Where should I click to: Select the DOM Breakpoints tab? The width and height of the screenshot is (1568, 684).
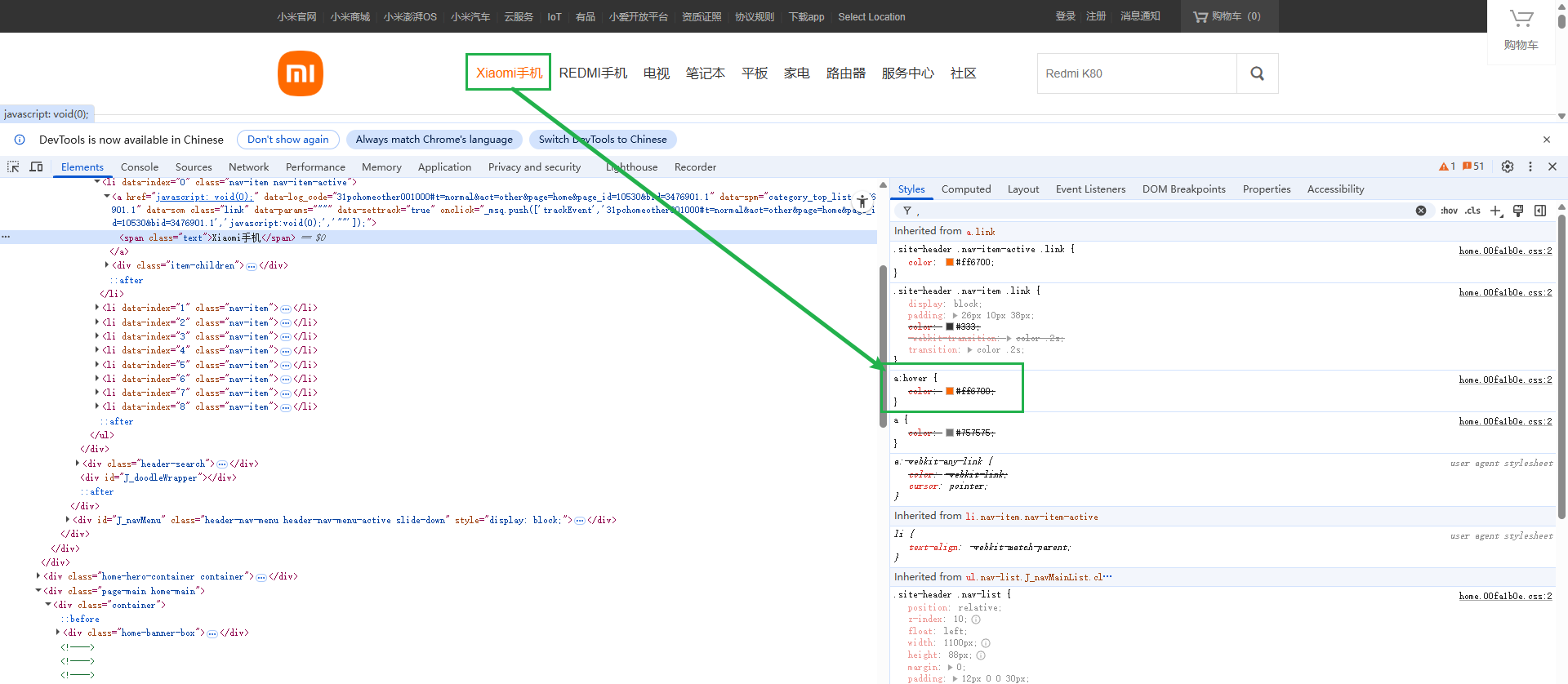click(1184, 189)
